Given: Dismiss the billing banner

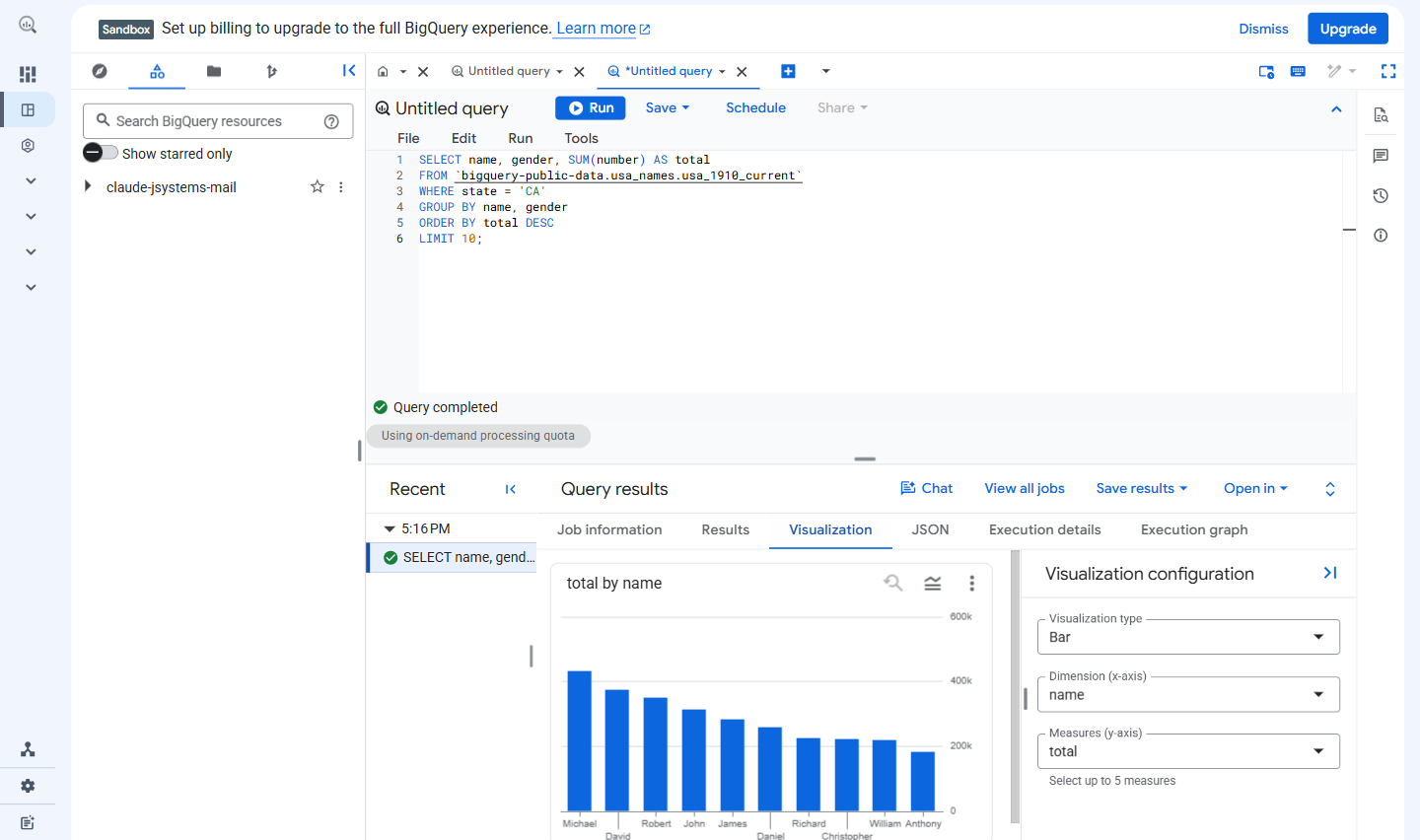Looking at the screenshot, I should point(1263,29).
